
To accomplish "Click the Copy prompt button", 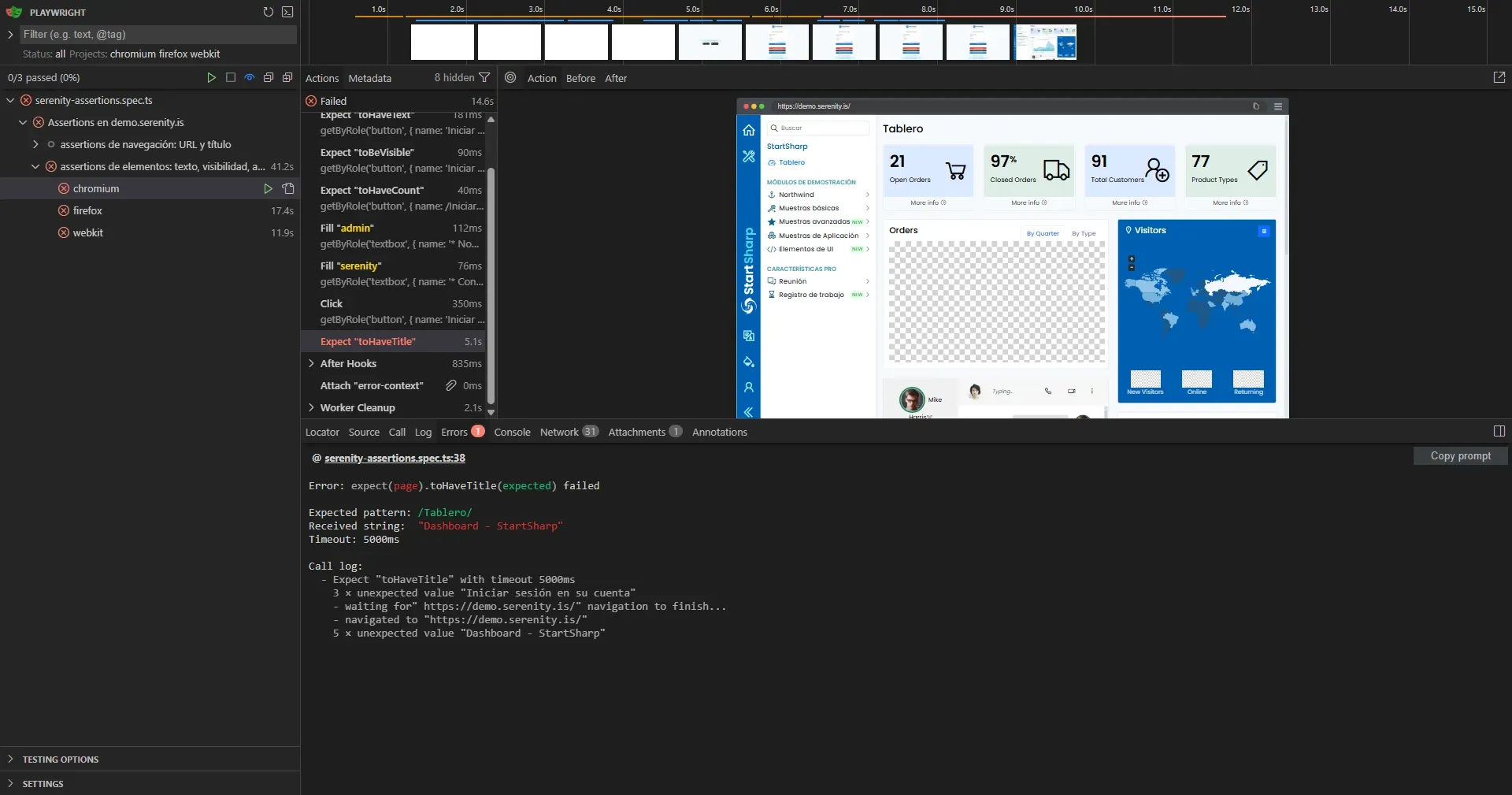I will click(1459, 455).
